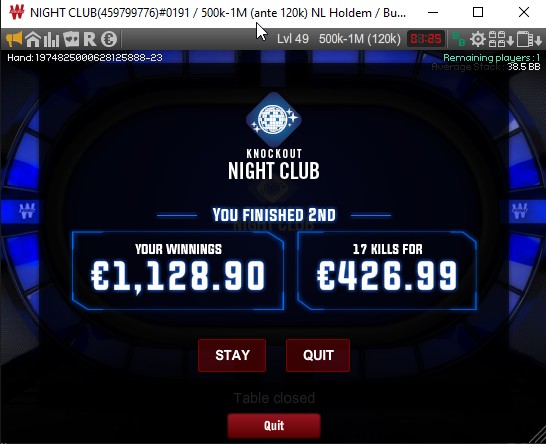The image size is (546, 444).
Task: Open the lobby home icon
Action: pyautogui.click(x=33, y=39)
